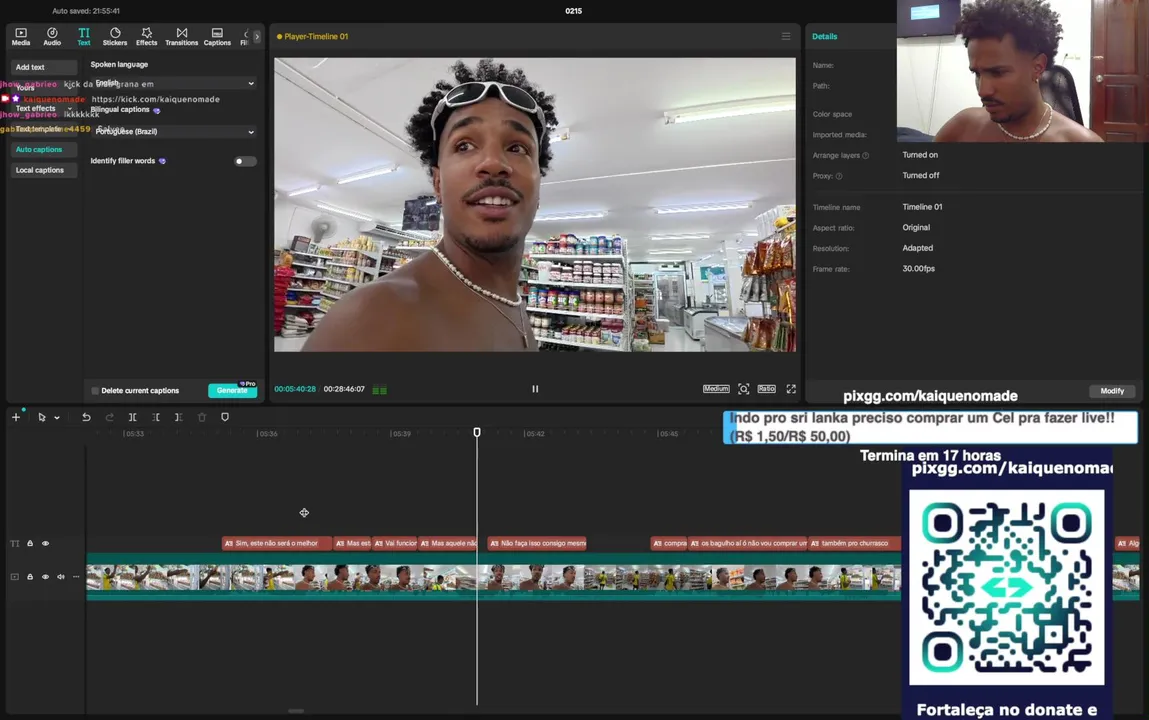Click the Add text sidebar item
The image size is (1149, 720).
pos(43,67)
